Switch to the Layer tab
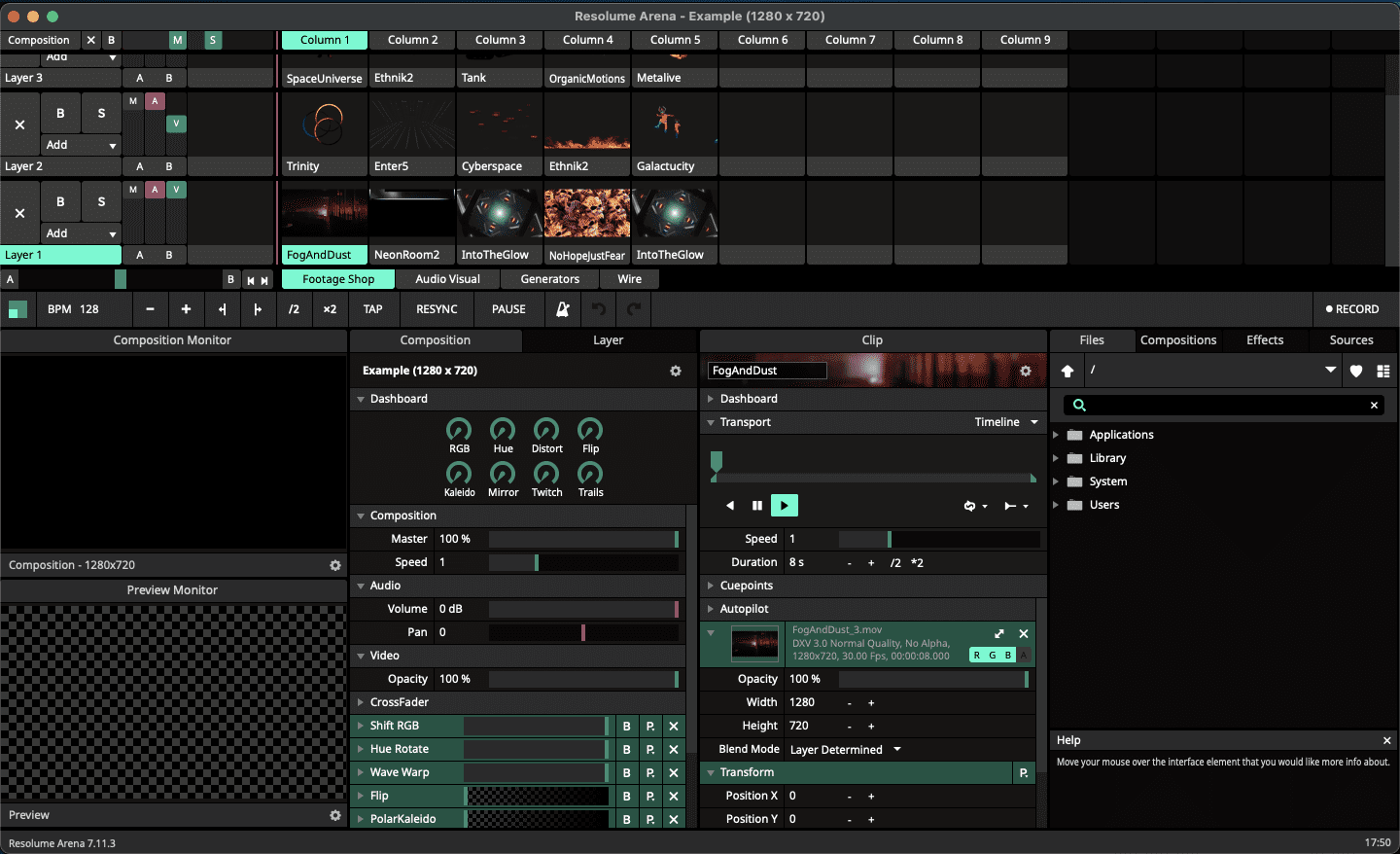Image resolution: width=1400 pixels, height=854 pixels. coord(609,340)
